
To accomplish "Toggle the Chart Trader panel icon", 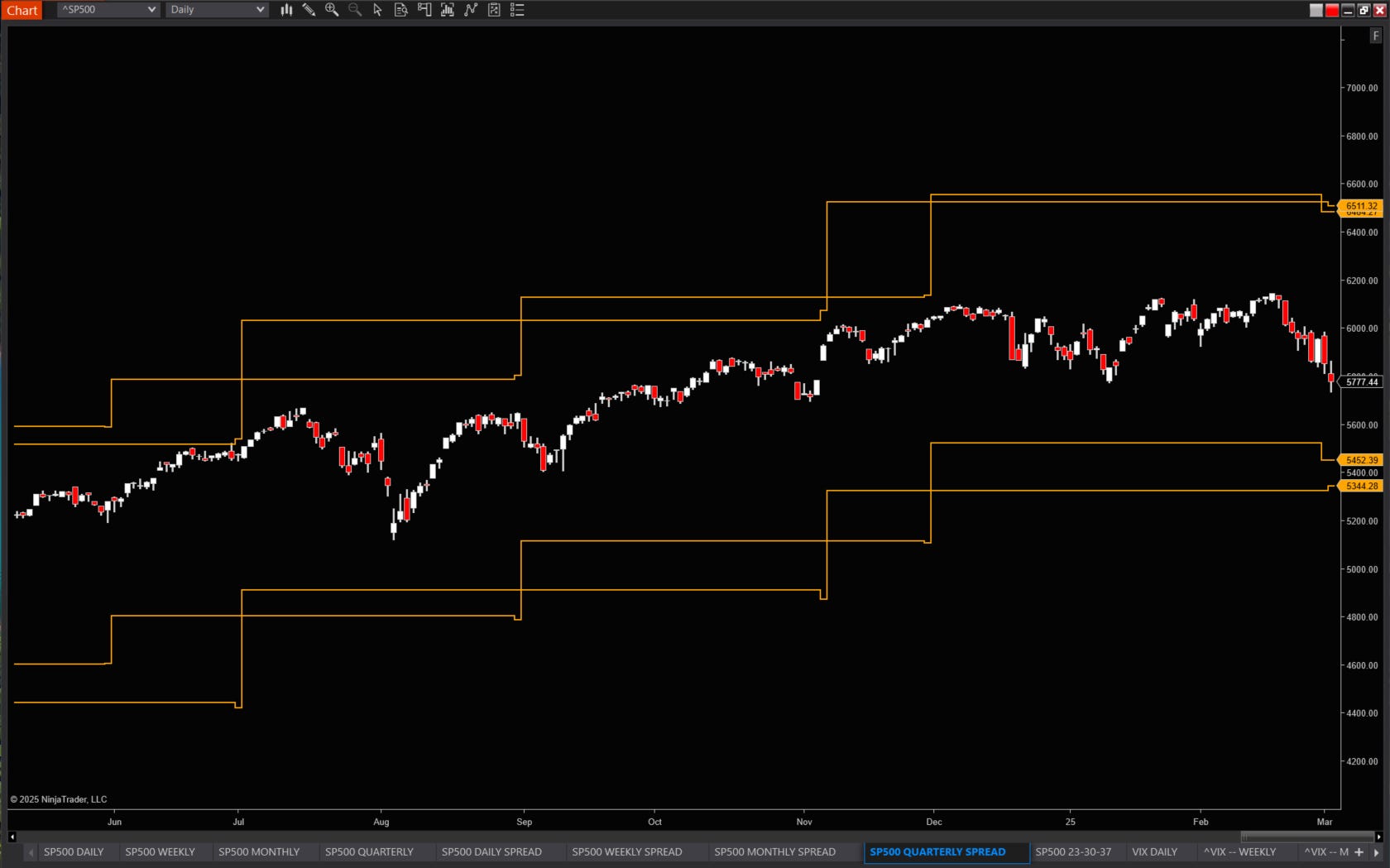I will tap(424, 10).
